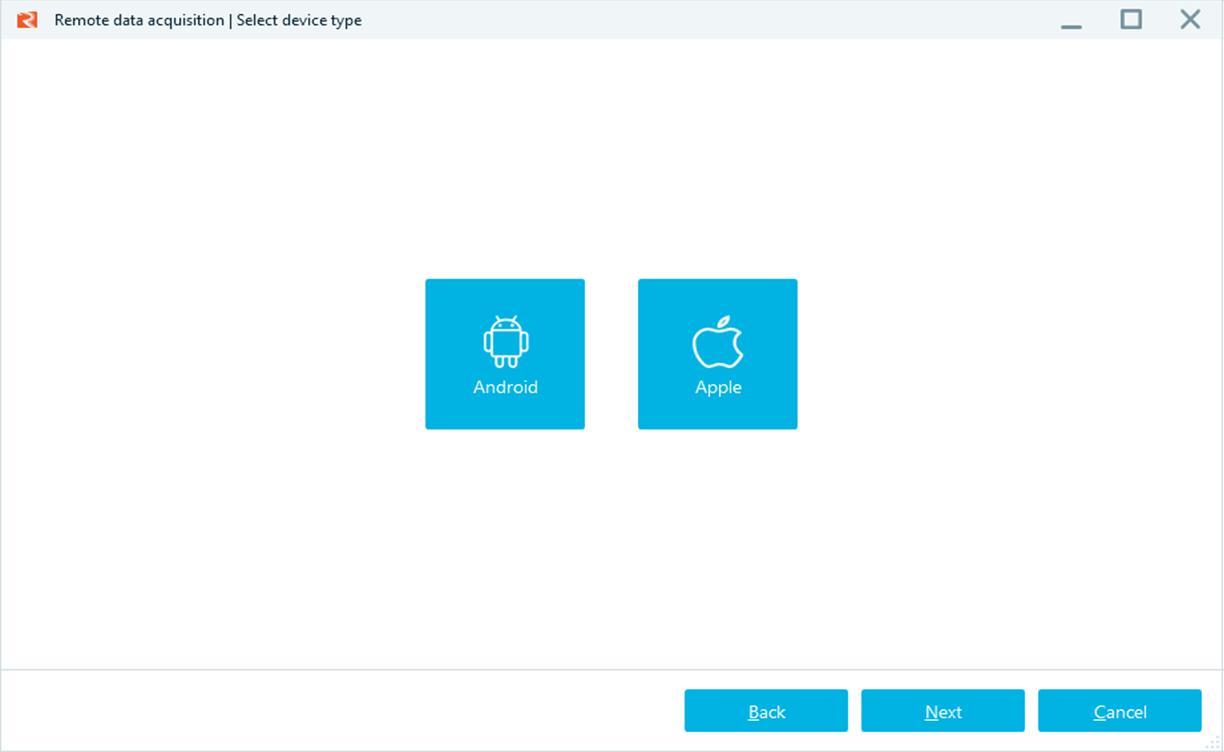Viewport: 1224px width, 752px height.
Task: Go back with the Back button
Action: point(766,711)
